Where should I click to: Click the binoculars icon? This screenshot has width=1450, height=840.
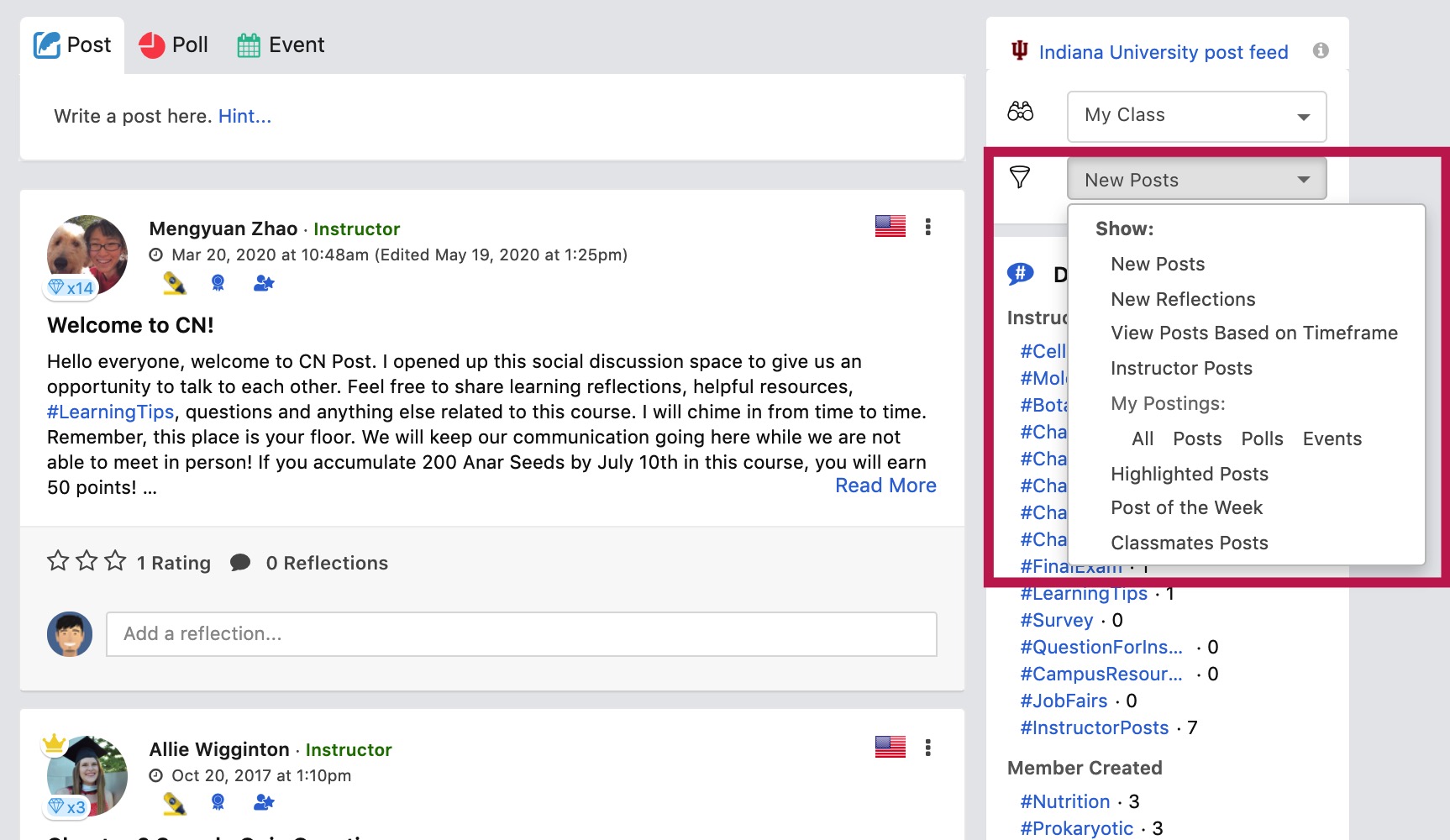1020,112
